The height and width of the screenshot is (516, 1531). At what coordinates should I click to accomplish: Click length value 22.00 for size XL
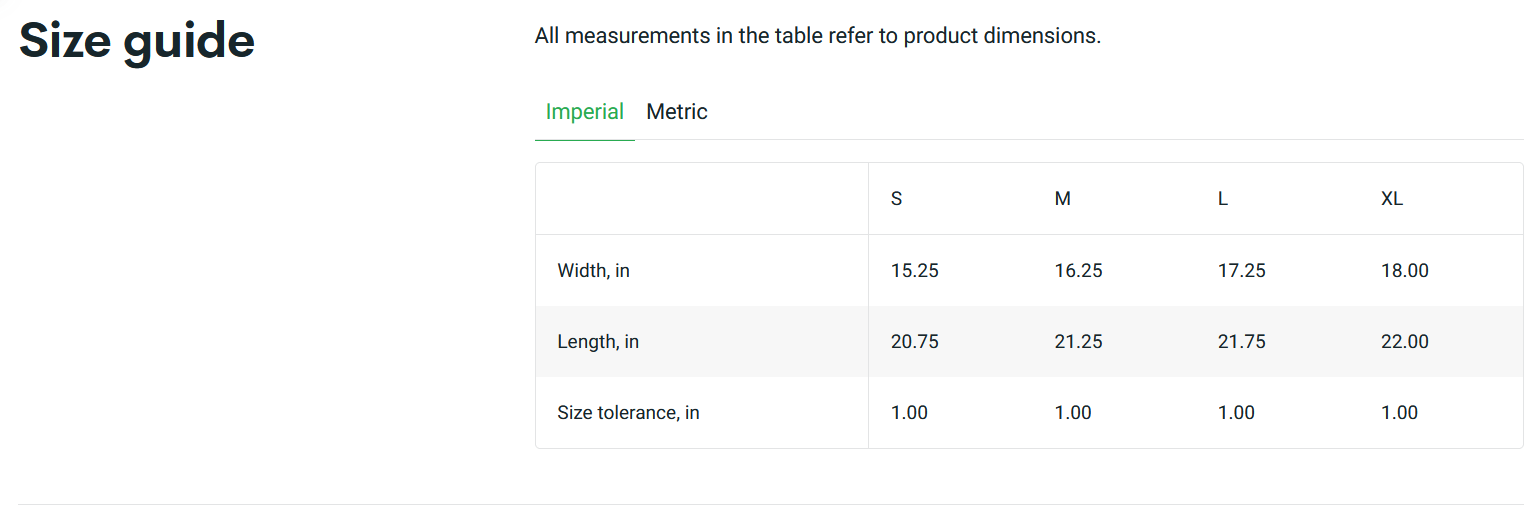click(1405, 342)
